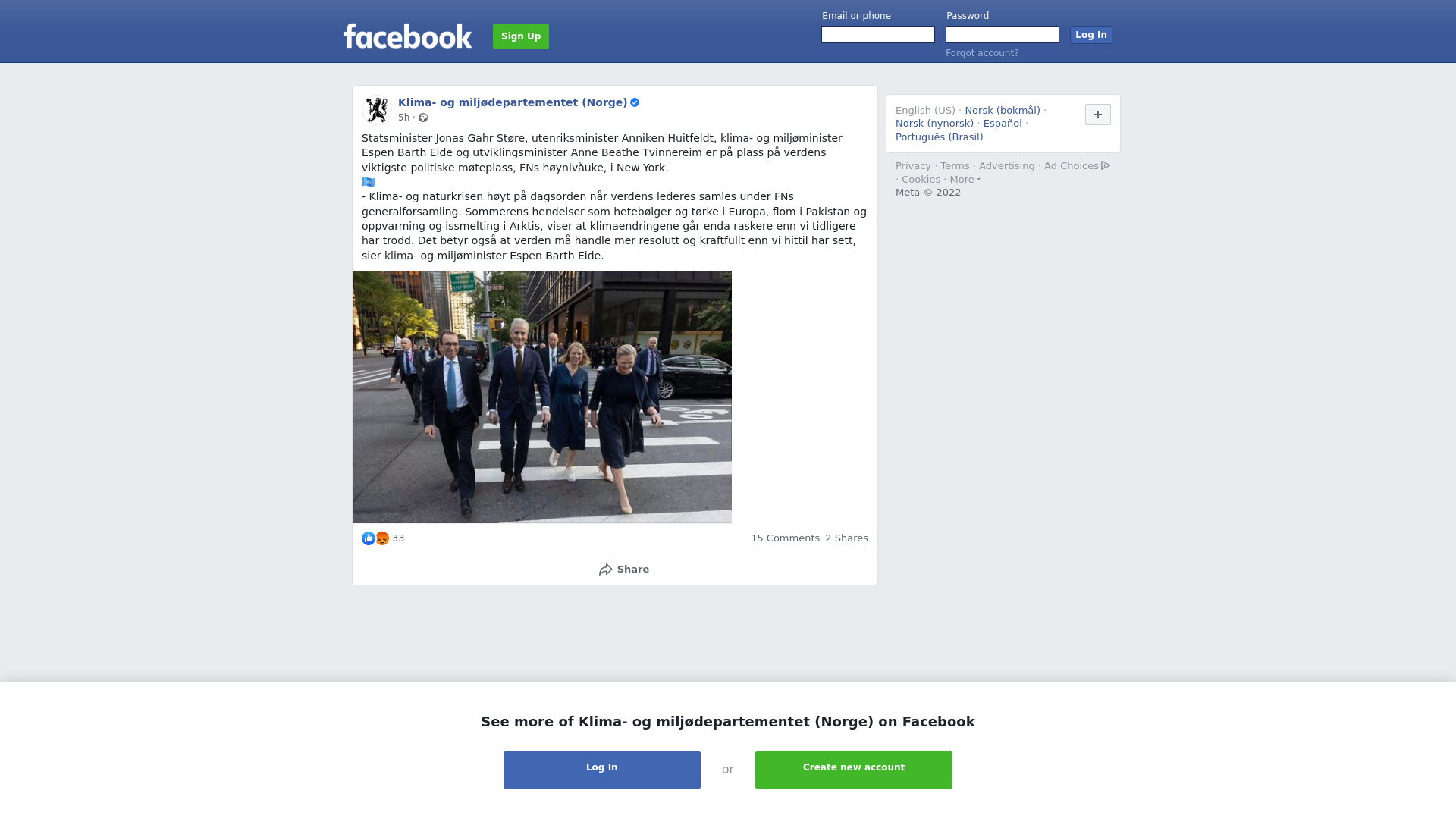Click the like reaction icon
The image size is (1456, 819).
369,538
